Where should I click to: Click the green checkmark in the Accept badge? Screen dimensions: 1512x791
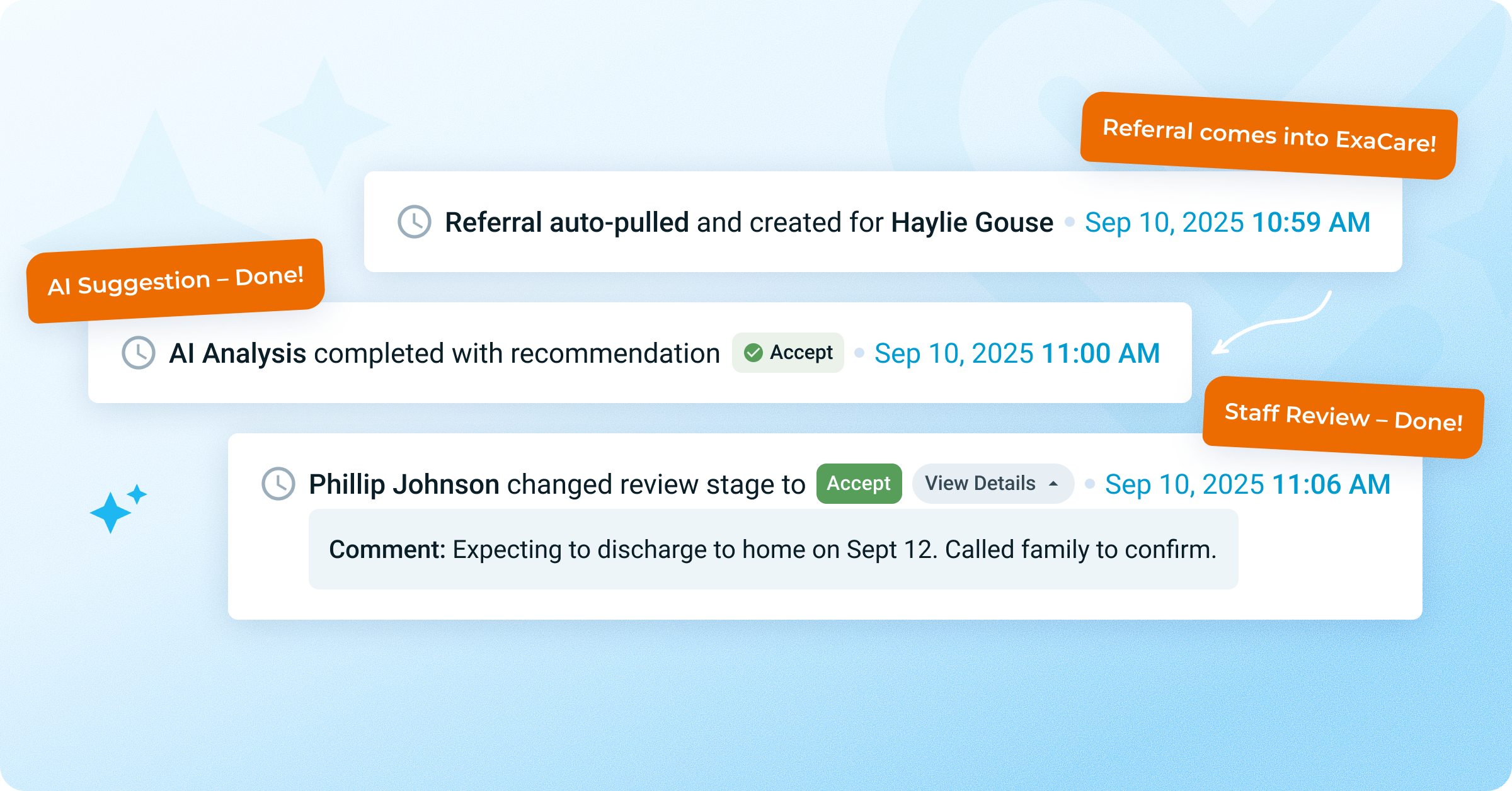coord(753,353)
